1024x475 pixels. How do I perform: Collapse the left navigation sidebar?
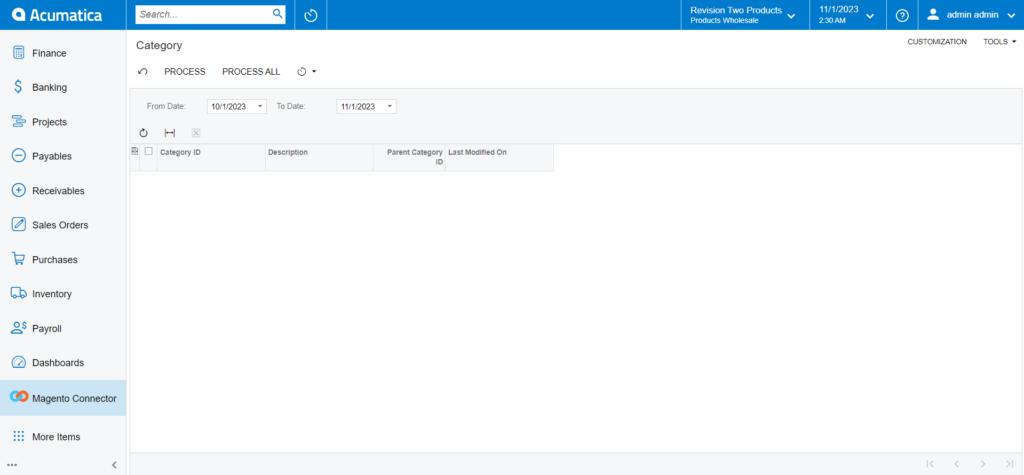coord(114,465)
